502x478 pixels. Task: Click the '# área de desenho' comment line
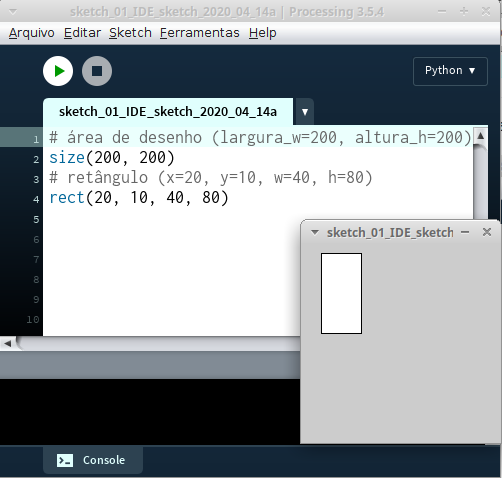(x=260, y=138)
